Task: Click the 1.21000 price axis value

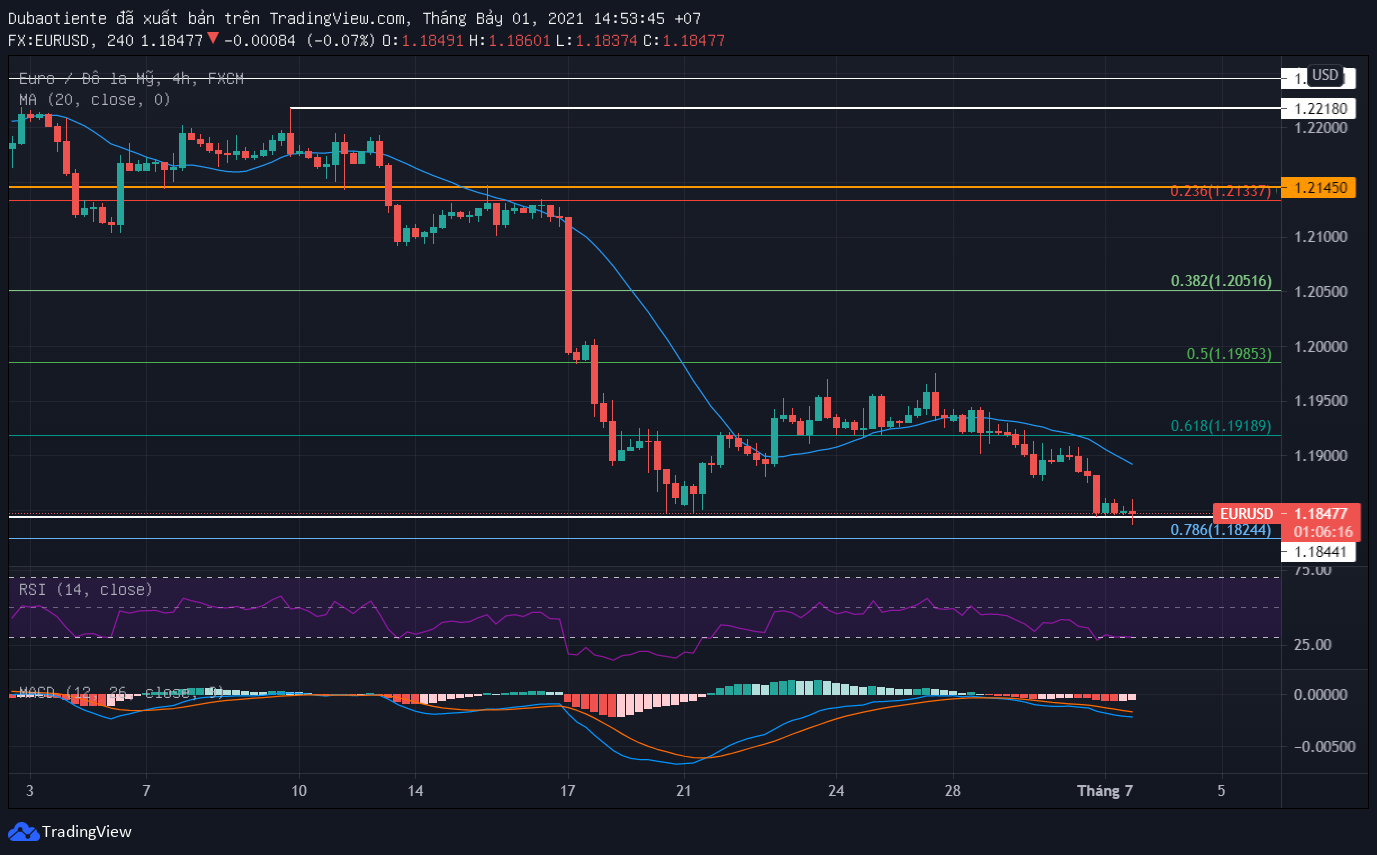Action: (1319, 237)
